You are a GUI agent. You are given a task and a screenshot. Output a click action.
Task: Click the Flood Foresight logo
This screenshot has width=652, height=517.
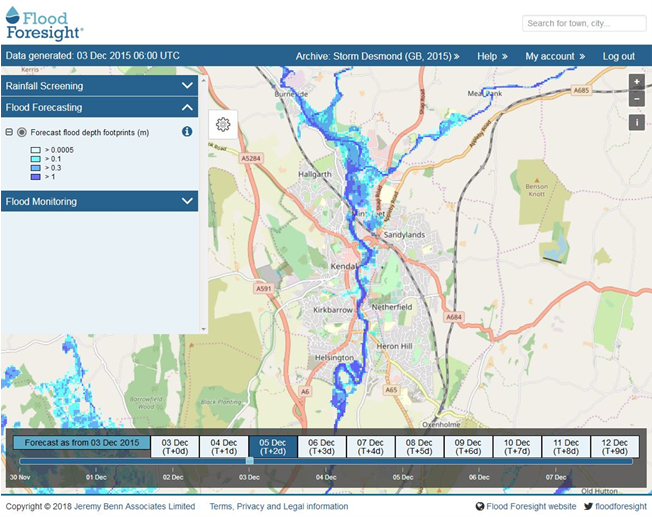[46, 22]
